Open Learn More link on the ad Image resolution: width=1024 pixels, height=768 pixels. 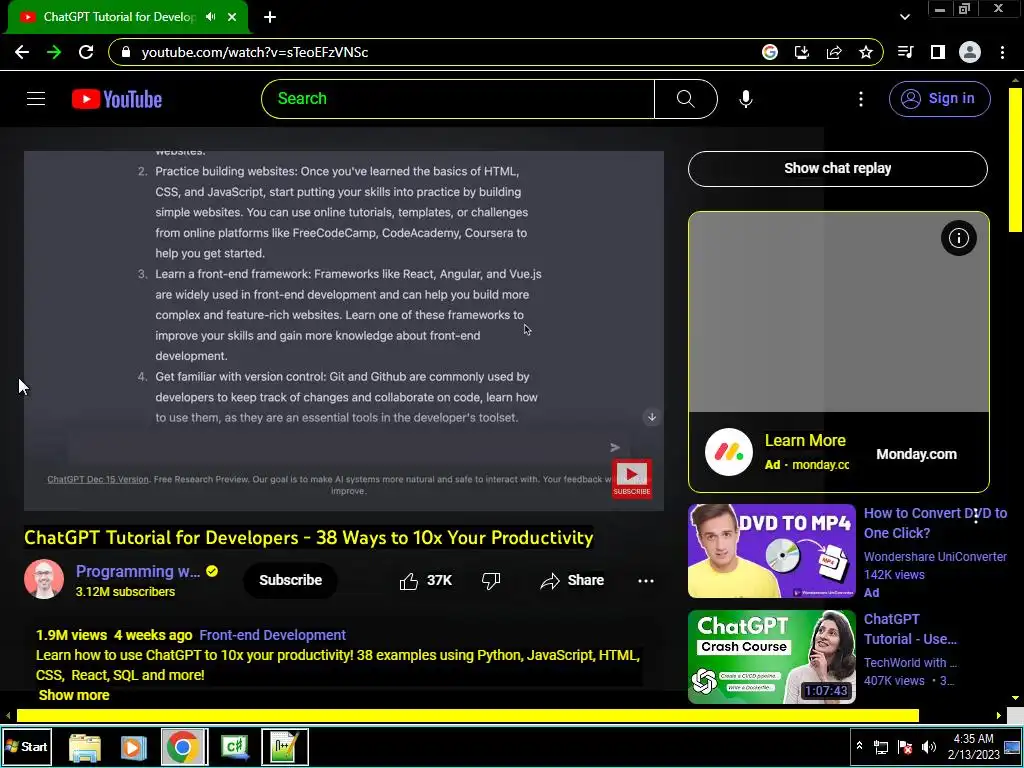(x=805, y=441)
